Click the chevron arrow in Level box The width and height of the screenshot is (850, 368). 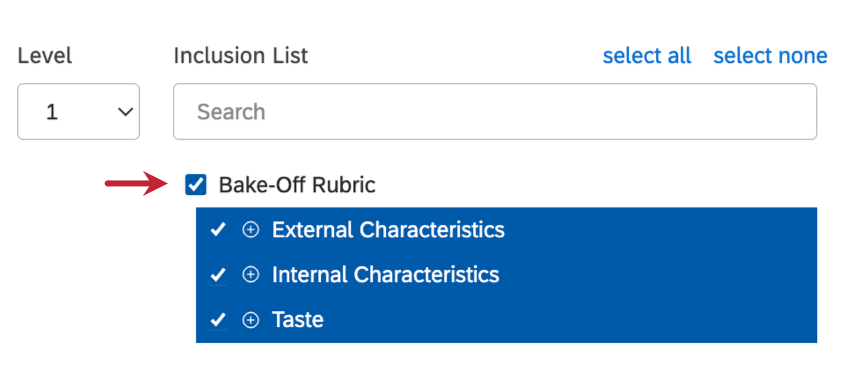125,112
